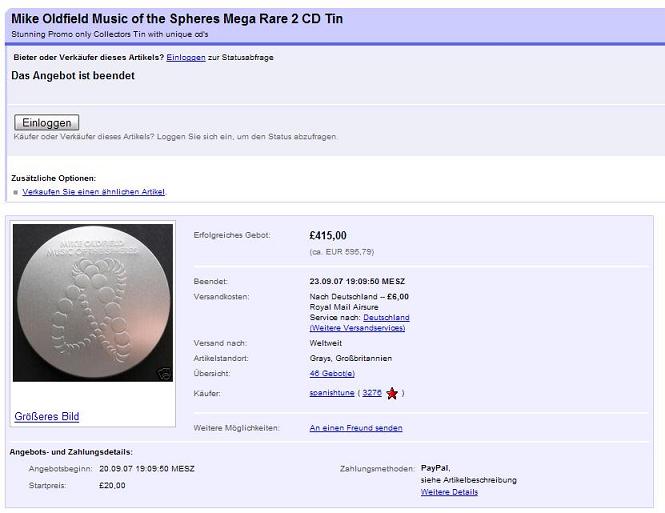Open Verkaufen Sie einen ähnlichen Artikel link

[x=94, y=191]
